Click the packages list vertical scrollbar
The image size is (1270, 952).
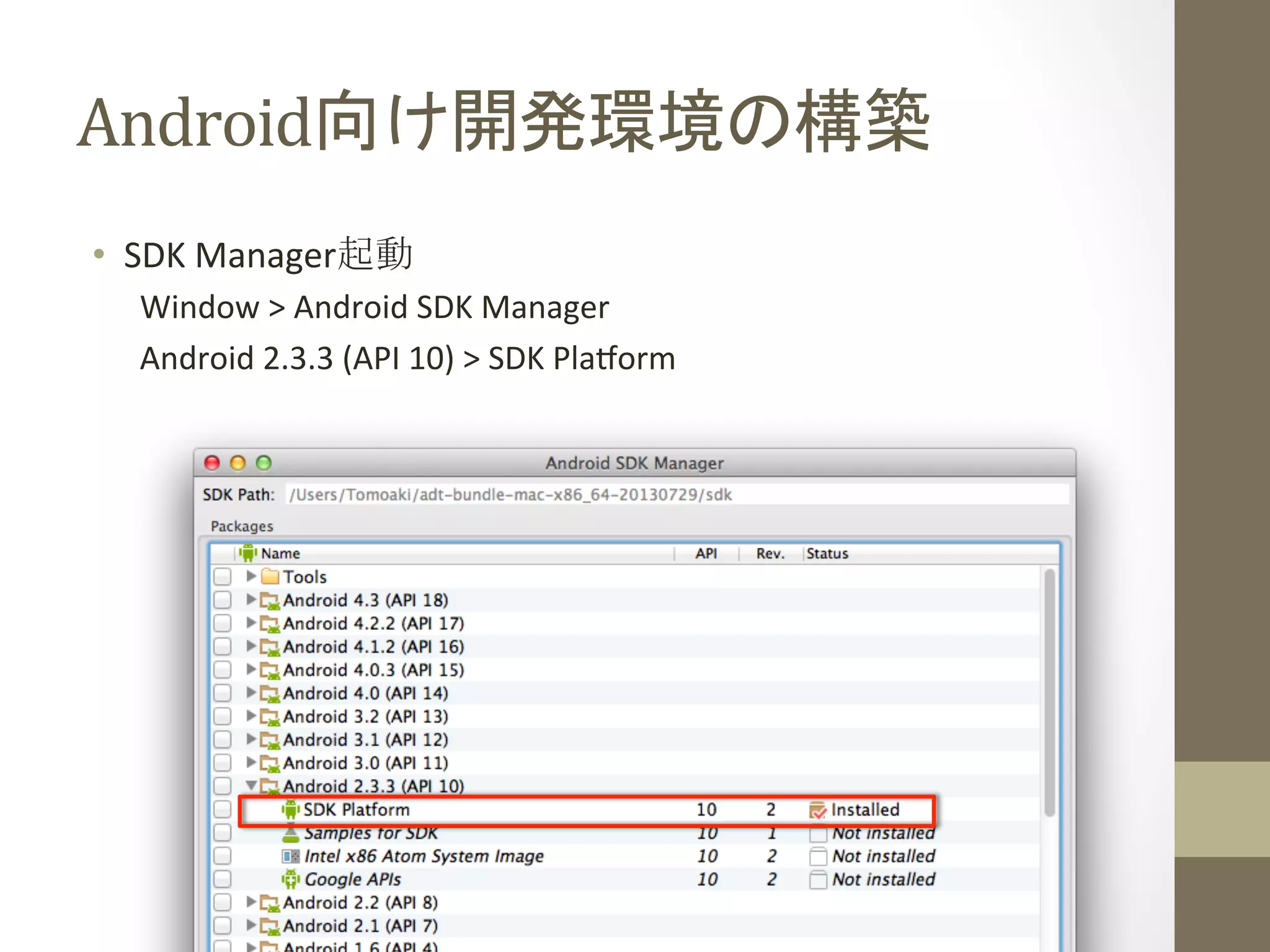coord(1049,692)
